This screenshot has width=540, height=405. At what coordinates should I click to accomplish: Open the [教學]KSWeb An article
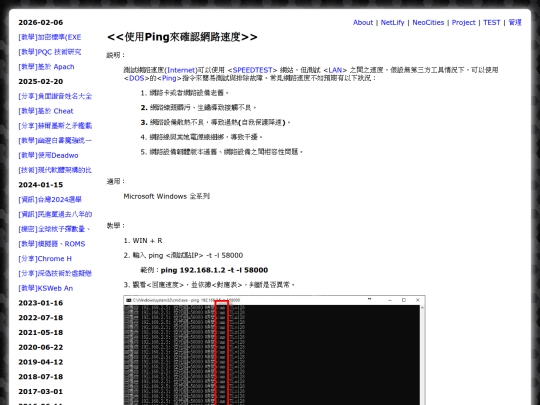click(x=46, y=288)
